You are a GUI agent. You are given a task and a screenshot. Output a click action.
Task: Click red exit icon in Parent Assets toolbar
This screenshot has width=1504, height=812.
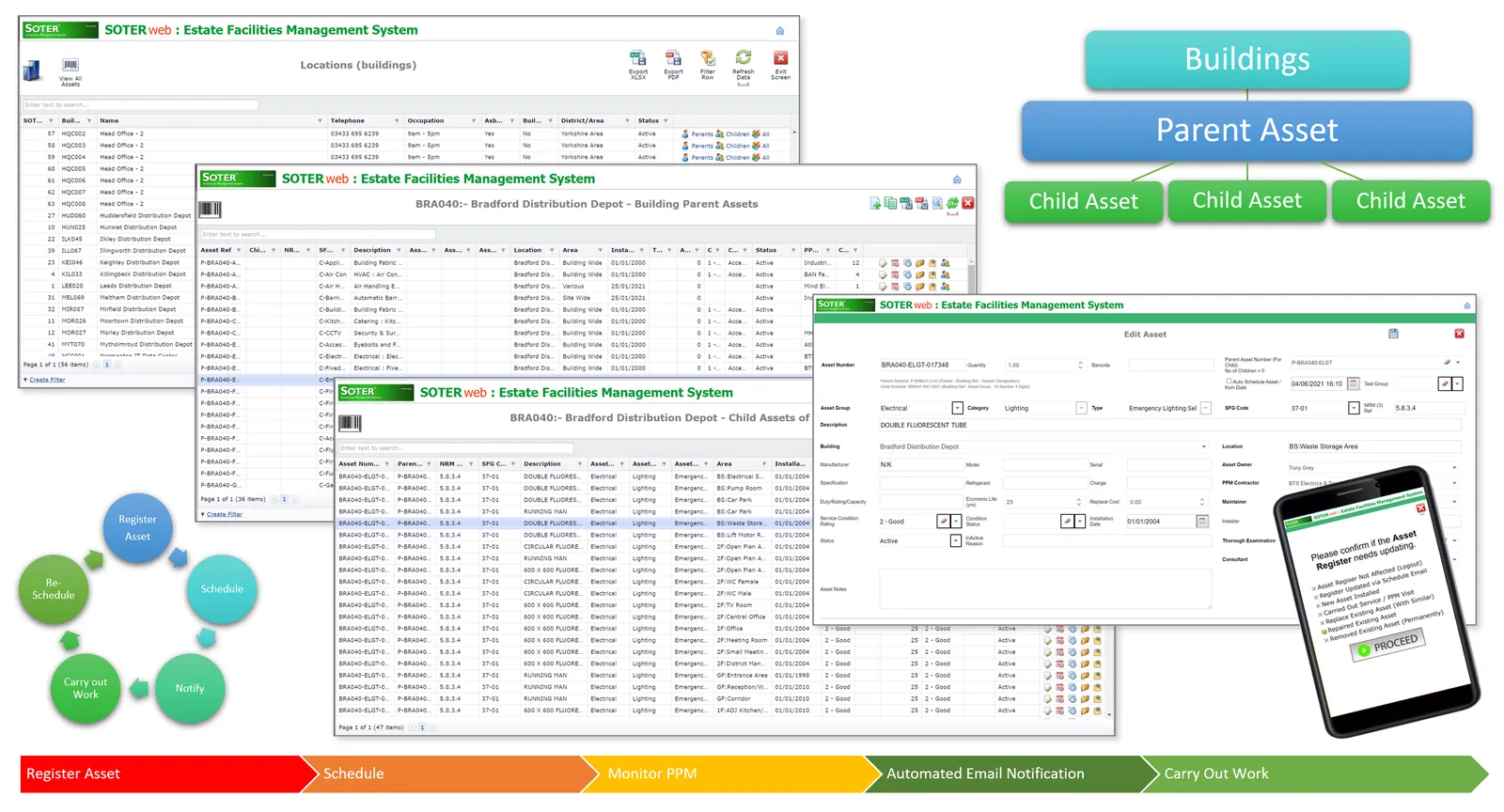point(968,203)
